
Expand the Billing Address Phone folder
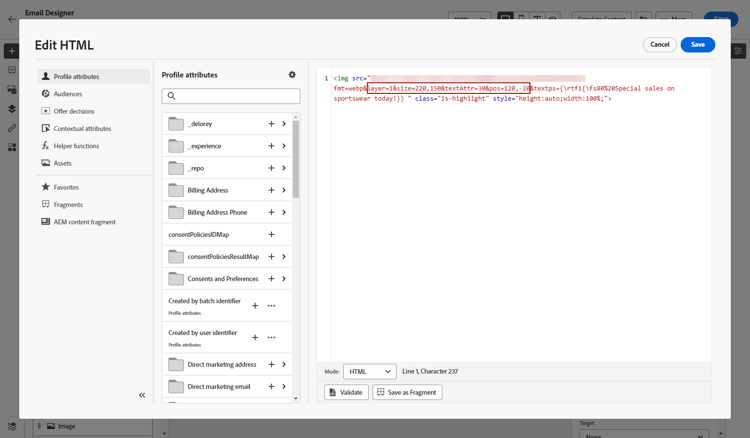pyautogui.click(x=284, y=212)
